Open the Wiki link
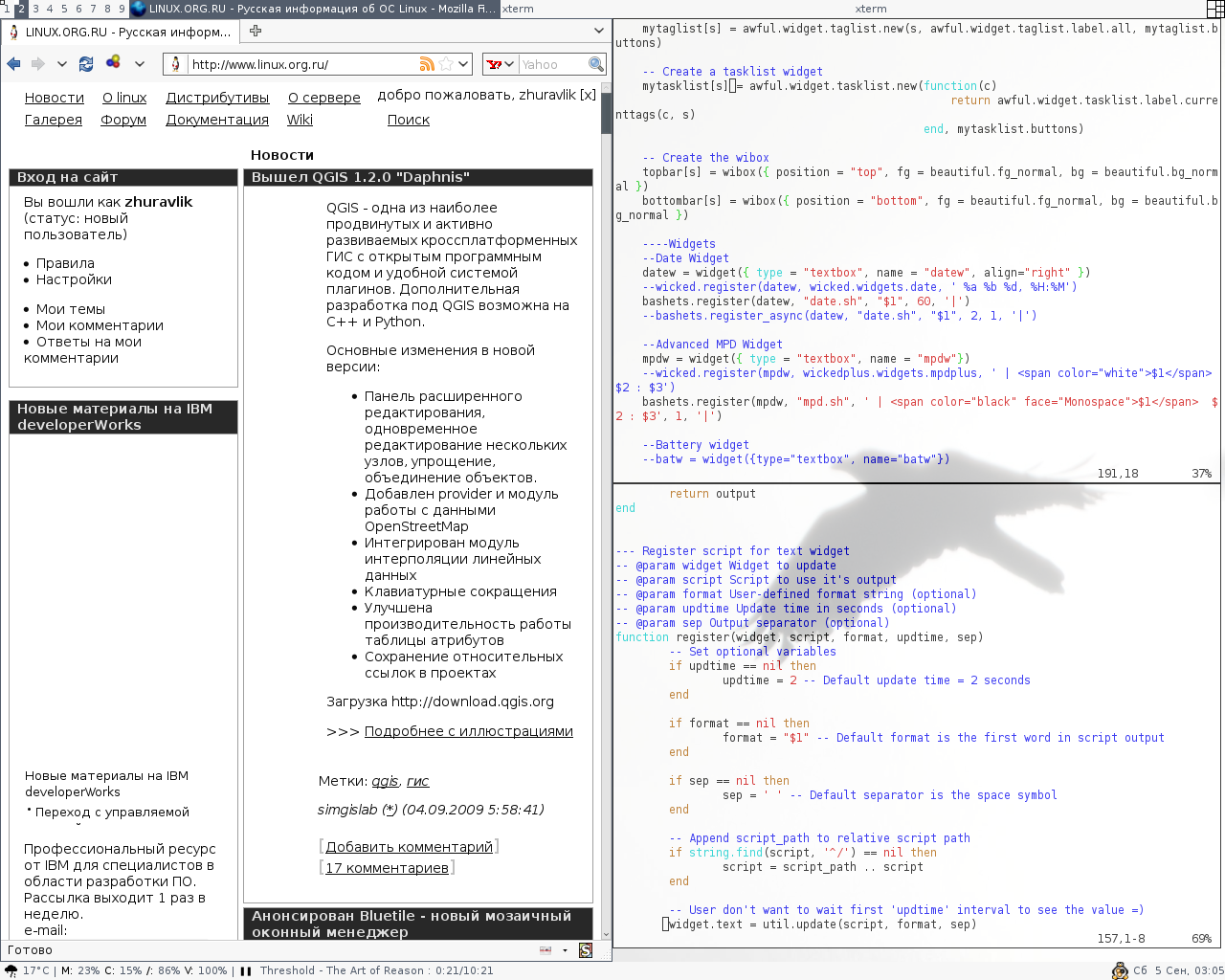Viewport: 1225px width, 980px height. tap(300, 120)
